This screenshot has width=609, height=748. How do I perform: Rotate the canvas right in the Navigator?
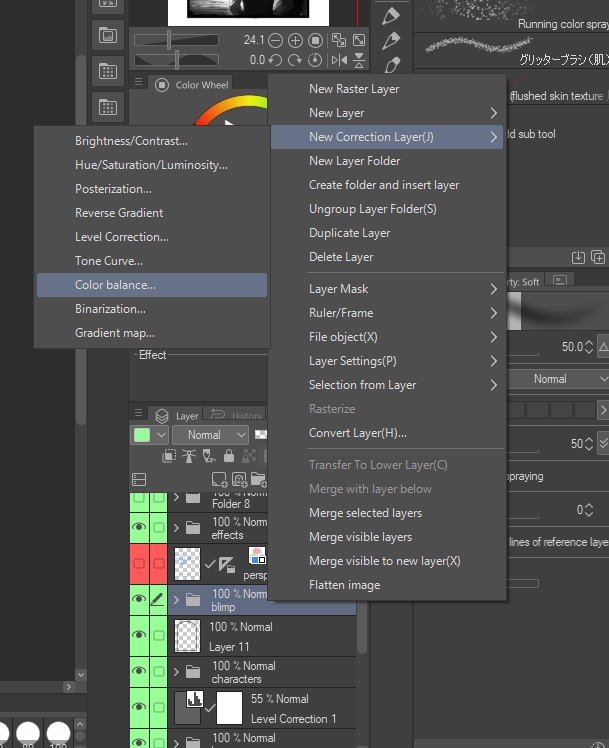coord(295,60)
